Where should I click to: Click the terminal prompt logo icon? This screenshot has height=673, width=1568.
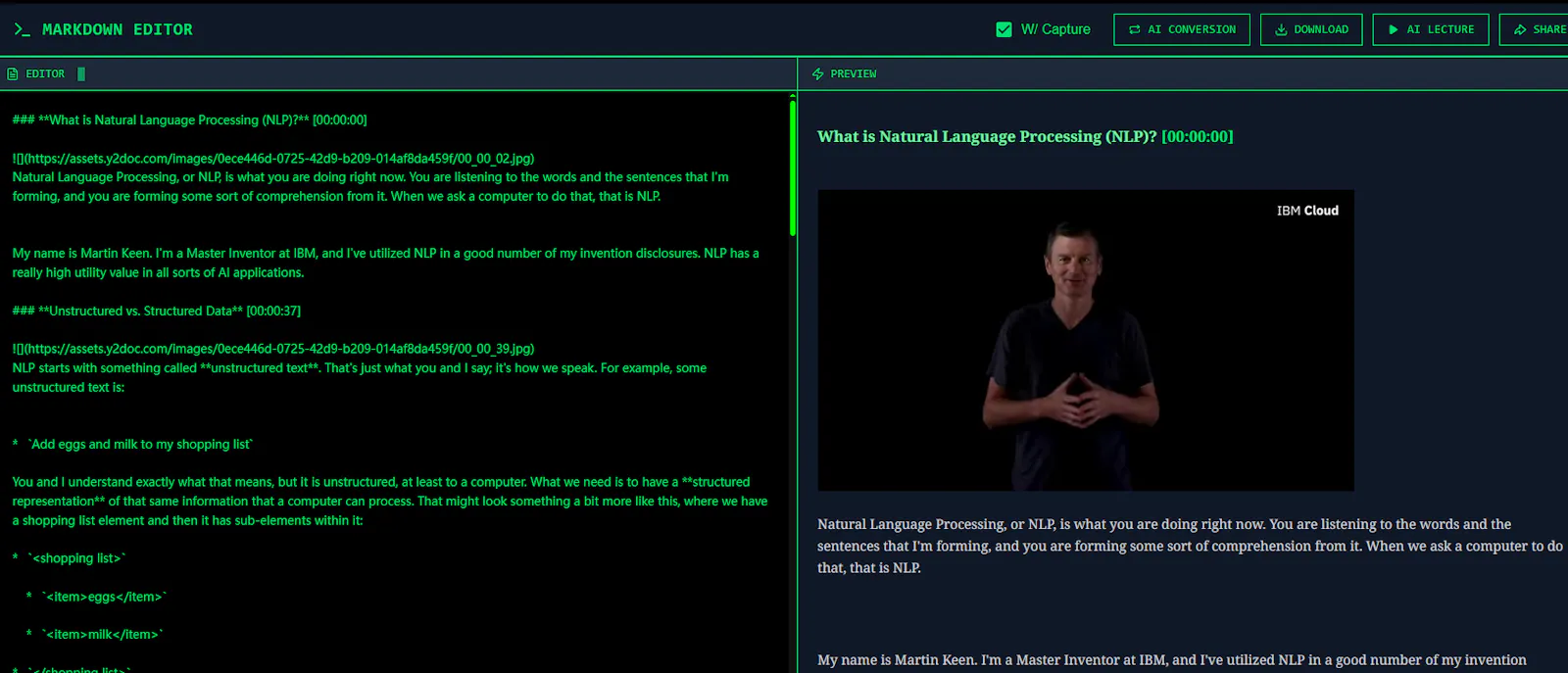coord(23,29)
